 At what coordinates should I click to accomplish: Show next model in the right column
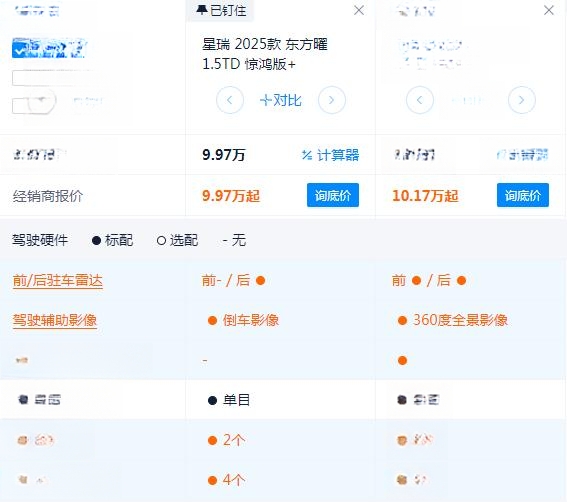(521, 100)
